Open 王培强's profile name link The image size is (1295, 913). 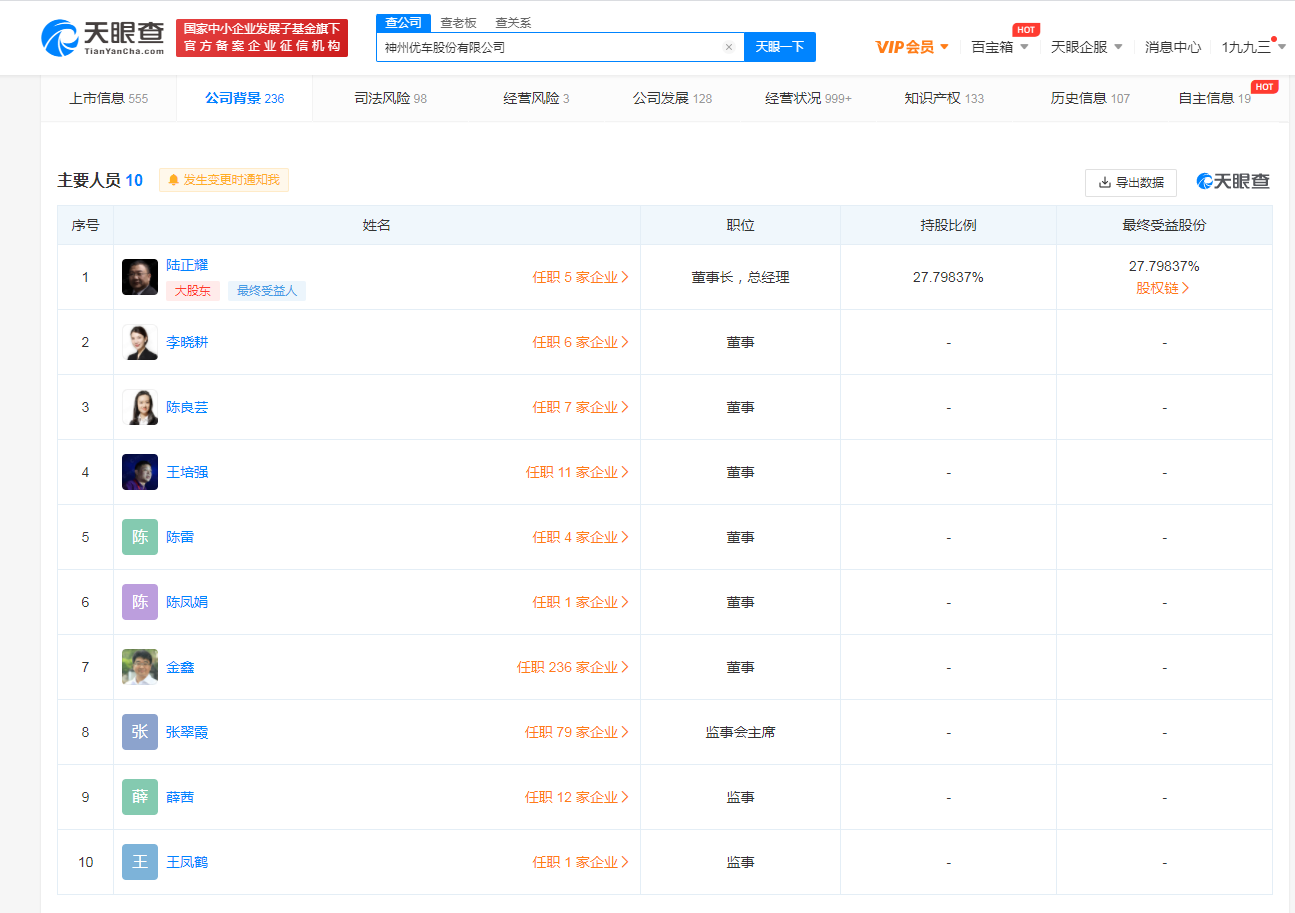187,472
